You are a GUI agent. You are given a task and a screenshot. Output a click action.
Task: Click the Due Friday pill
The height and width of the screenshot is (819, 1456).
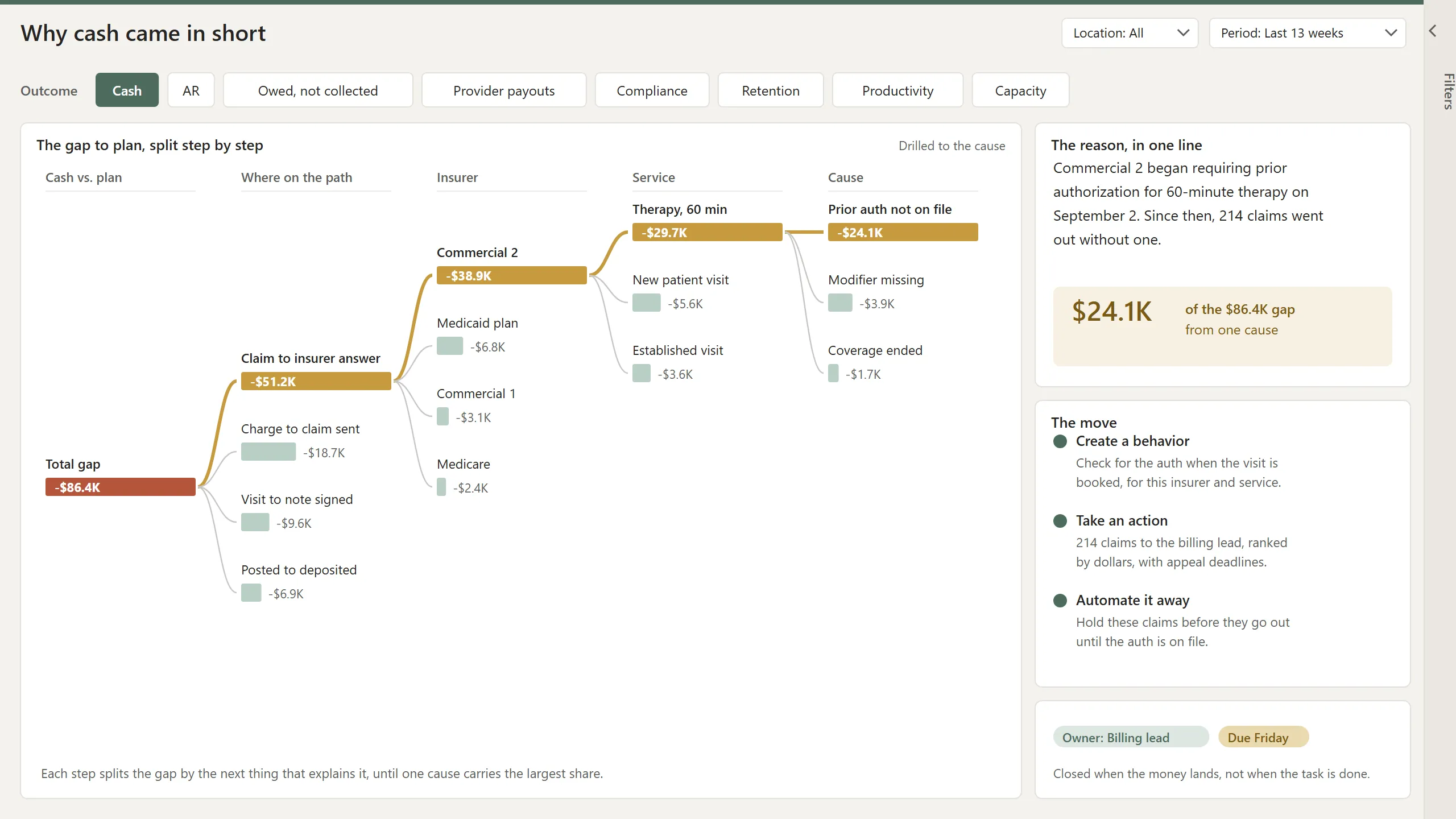point(1263,737)
